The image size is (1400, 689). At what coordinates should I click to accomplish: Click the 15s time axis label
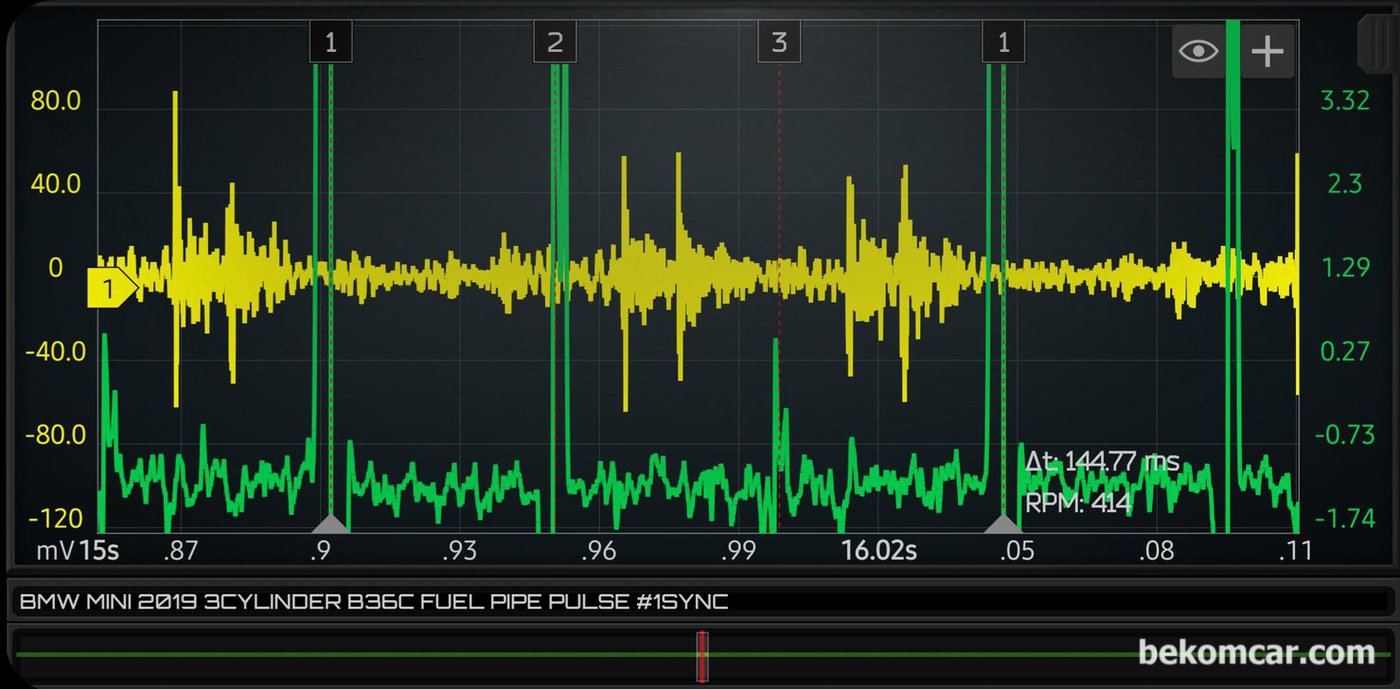[x=99, y=551]
